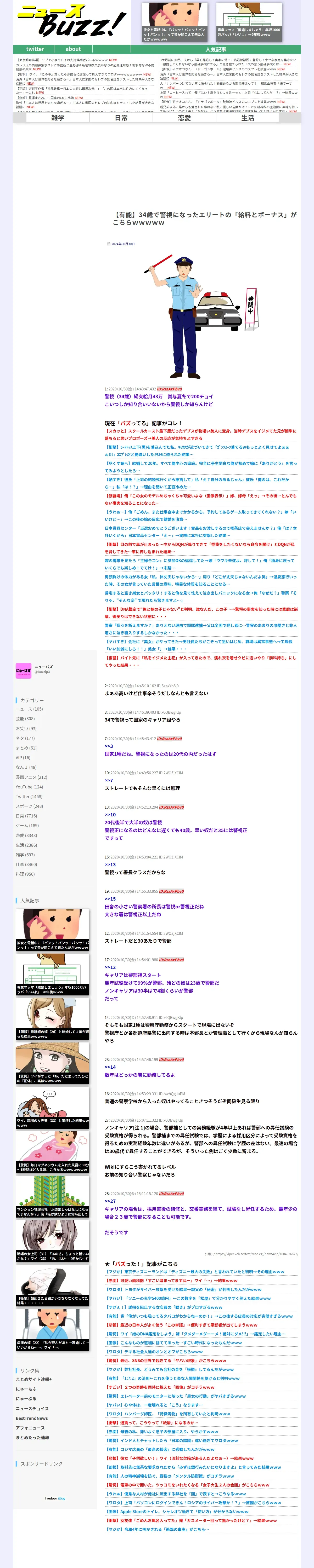
Task: Click anchor link >>7 in post 10
Action: [x=109, y=780]
